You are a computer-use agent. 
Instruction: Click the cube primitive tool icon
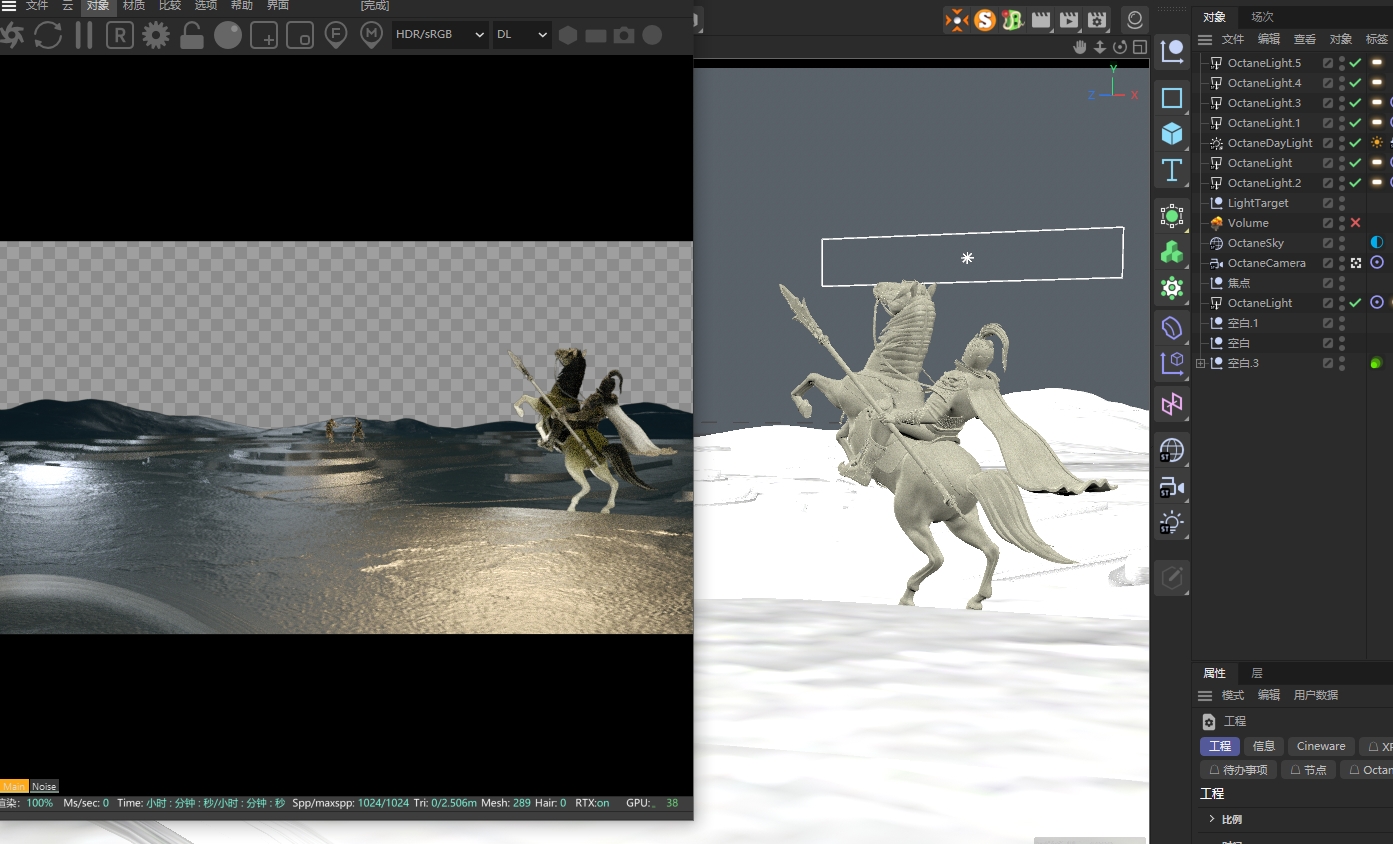[x=1172, y=133]
